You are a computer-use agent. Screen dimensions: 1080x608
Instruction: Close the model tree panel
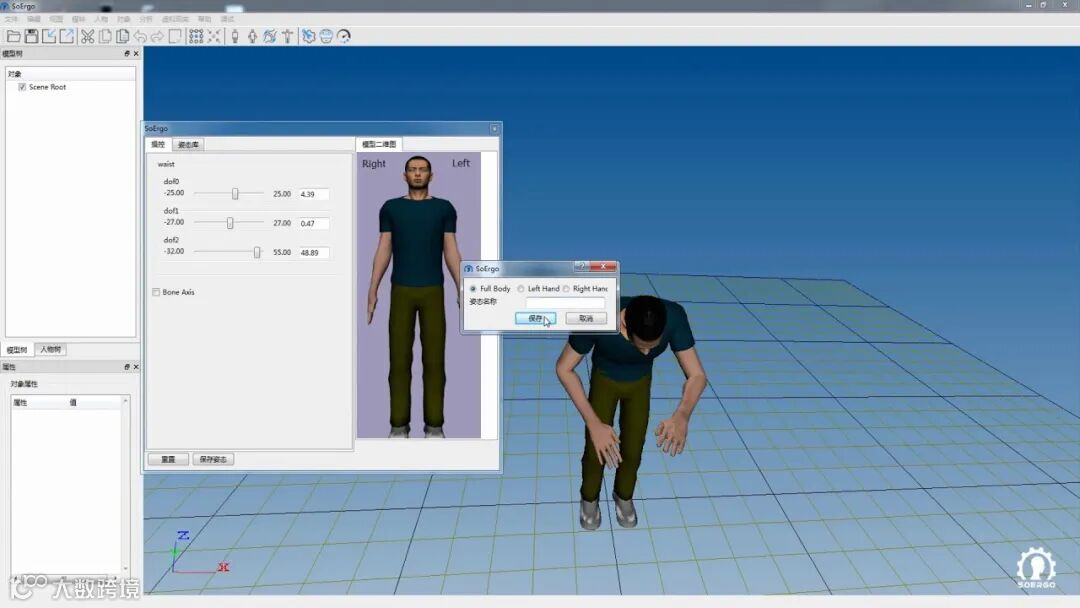click(x=136, y=54)
